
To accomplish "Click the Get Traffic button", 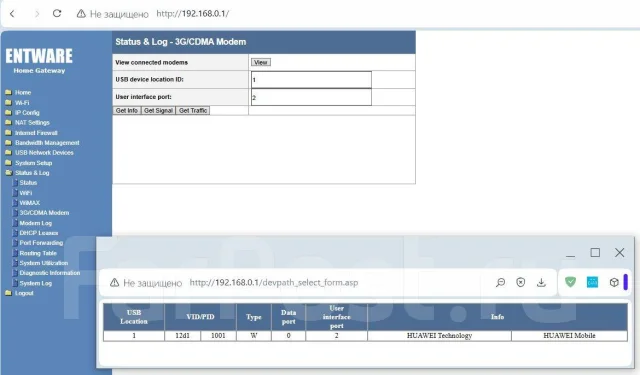I will (193, 111).
